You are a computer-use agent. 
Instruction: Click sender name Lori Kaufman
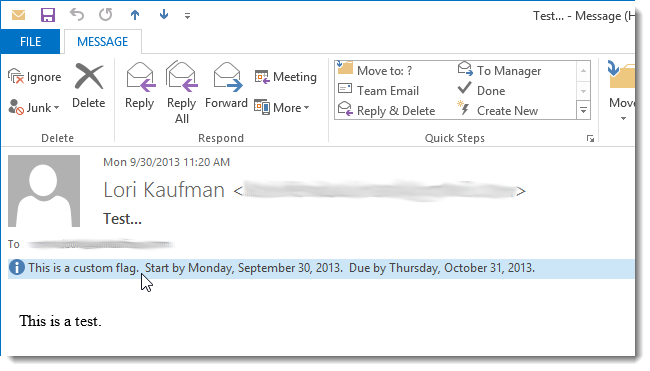click(164, 190)
